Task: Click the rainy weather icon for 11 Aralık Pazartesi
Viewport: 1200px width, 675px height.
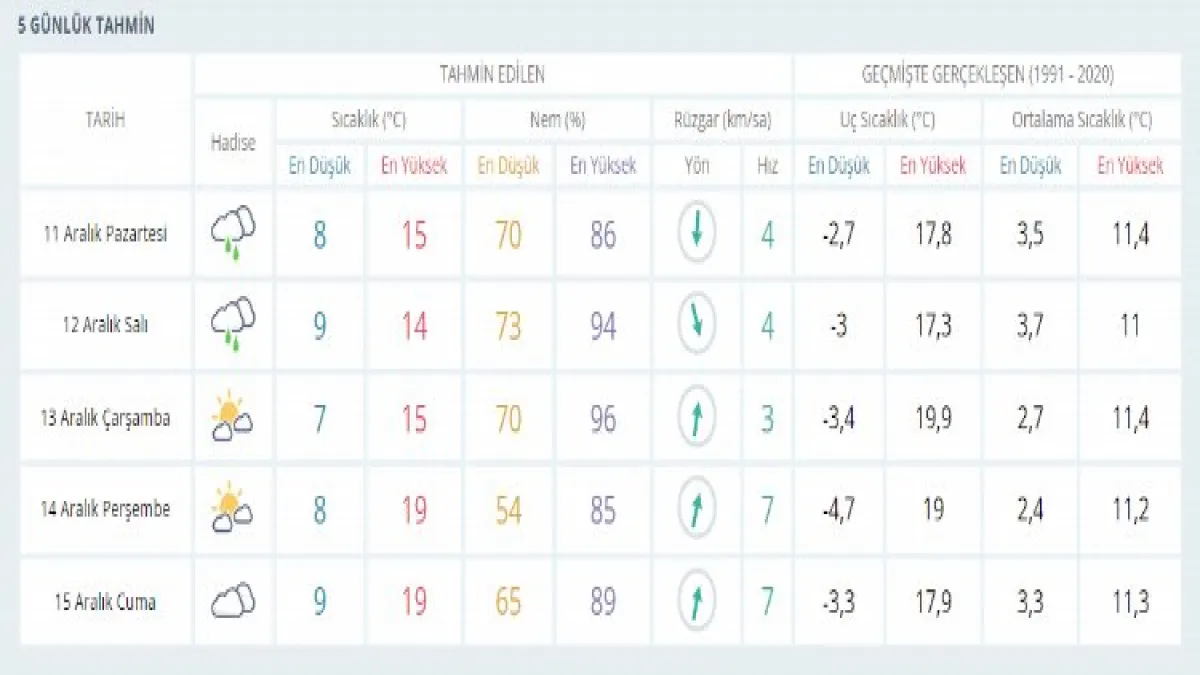Action: pyautogui.click(x=233, y=234)
